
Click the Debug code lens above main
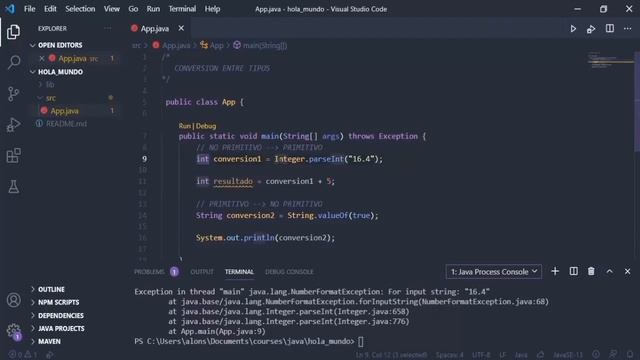pyautogui.click(x=206, y=126)
